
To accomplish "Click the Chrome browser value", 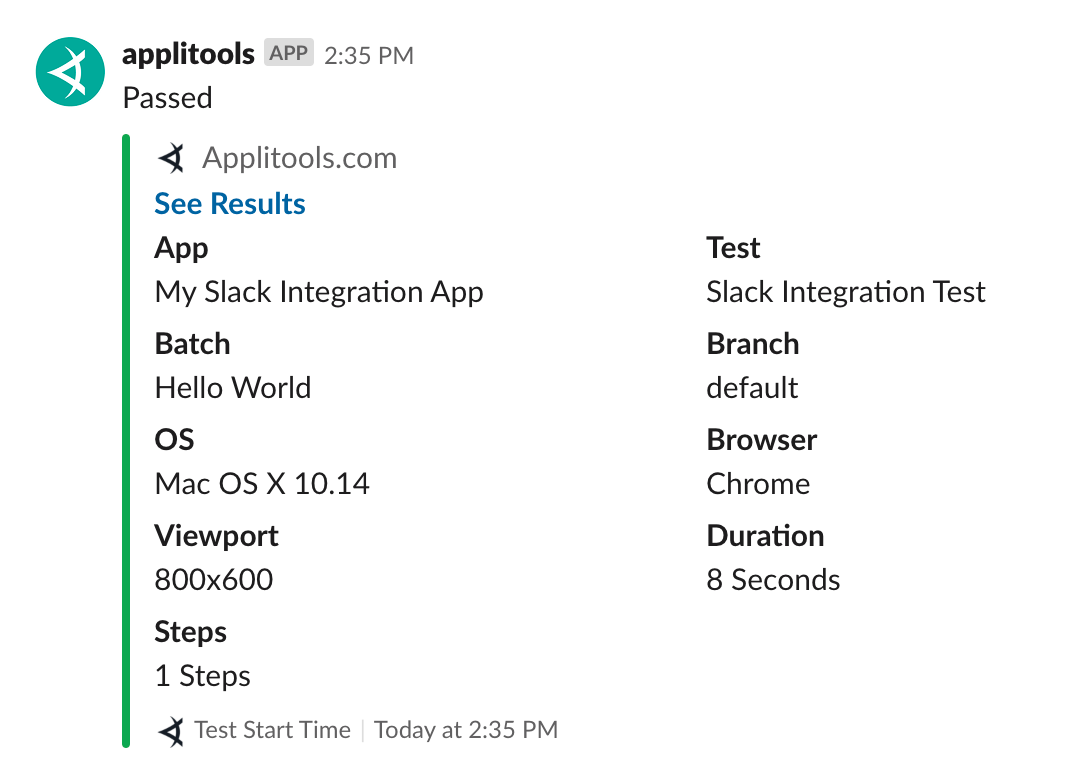I will coord(758,484).
